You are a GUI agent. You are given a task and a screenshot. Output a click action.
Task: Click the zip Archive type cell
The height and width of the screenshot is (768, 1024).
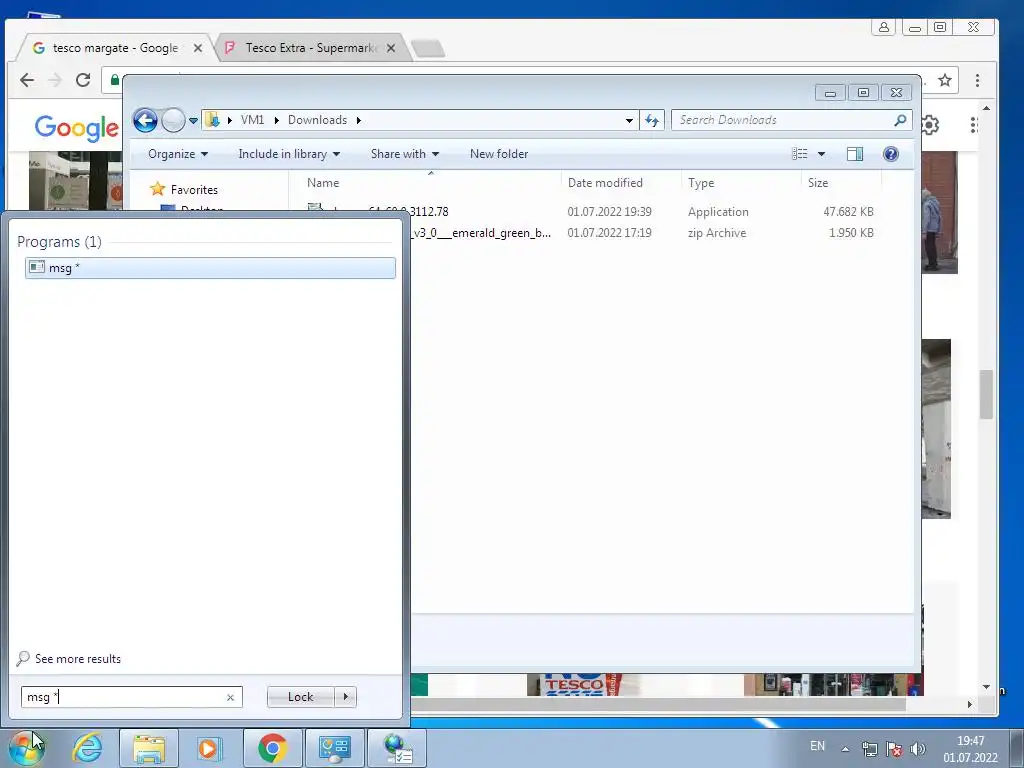[x=716, y=232]
